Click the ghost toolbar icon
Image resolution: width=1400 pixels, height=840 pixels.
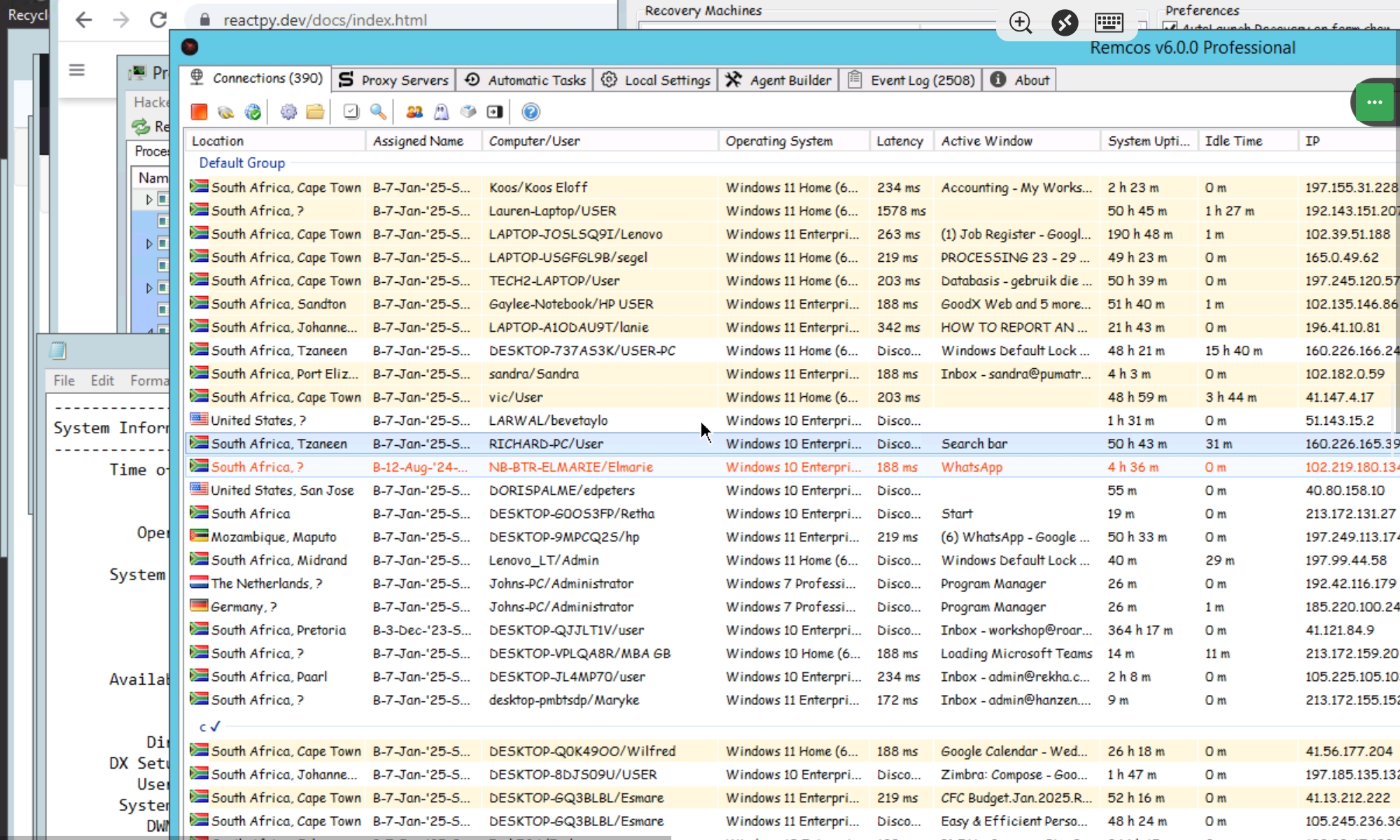coord(441,112)
